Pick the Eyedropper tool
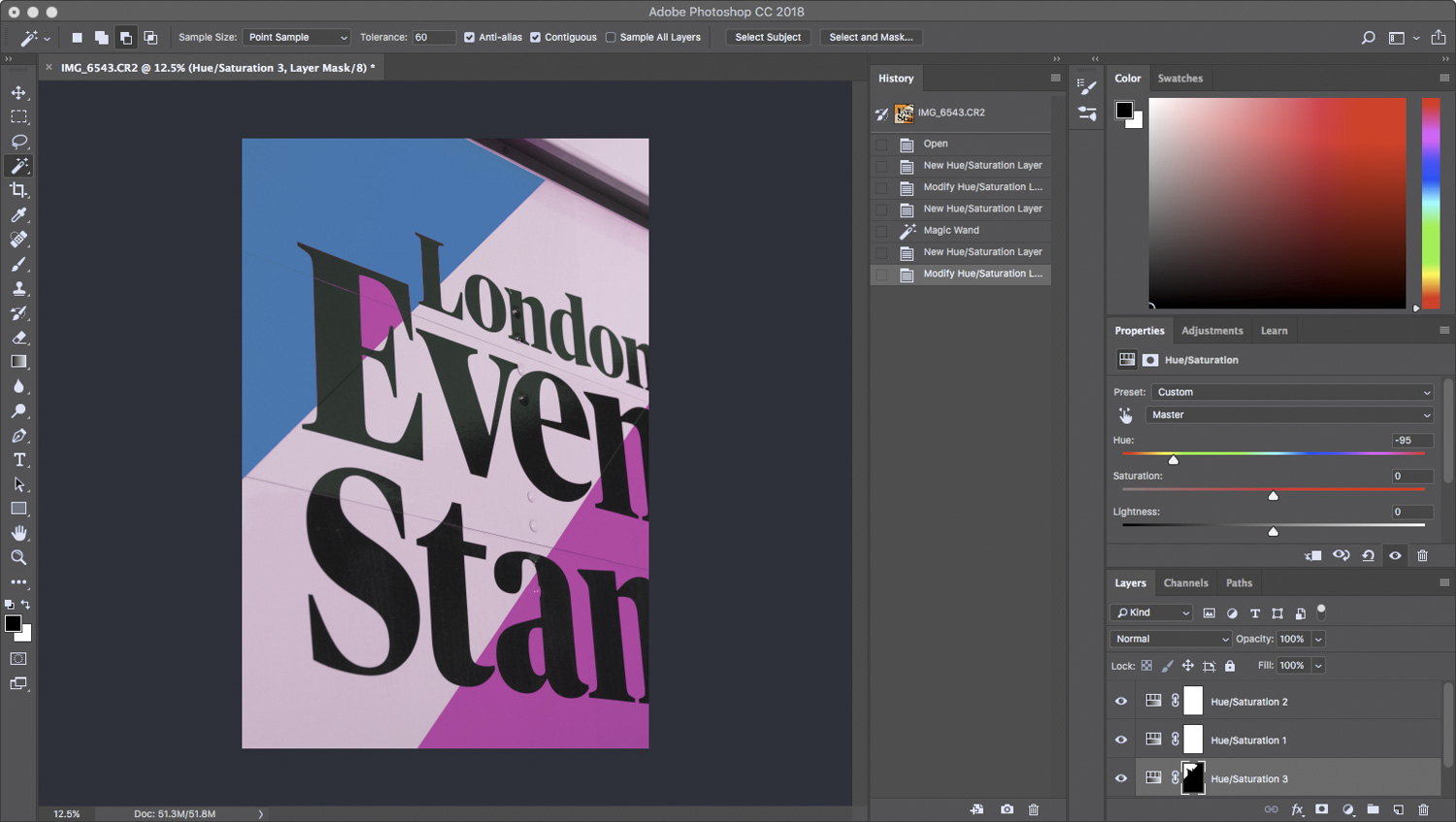1456x822 pixels. (x=18, y=214)
